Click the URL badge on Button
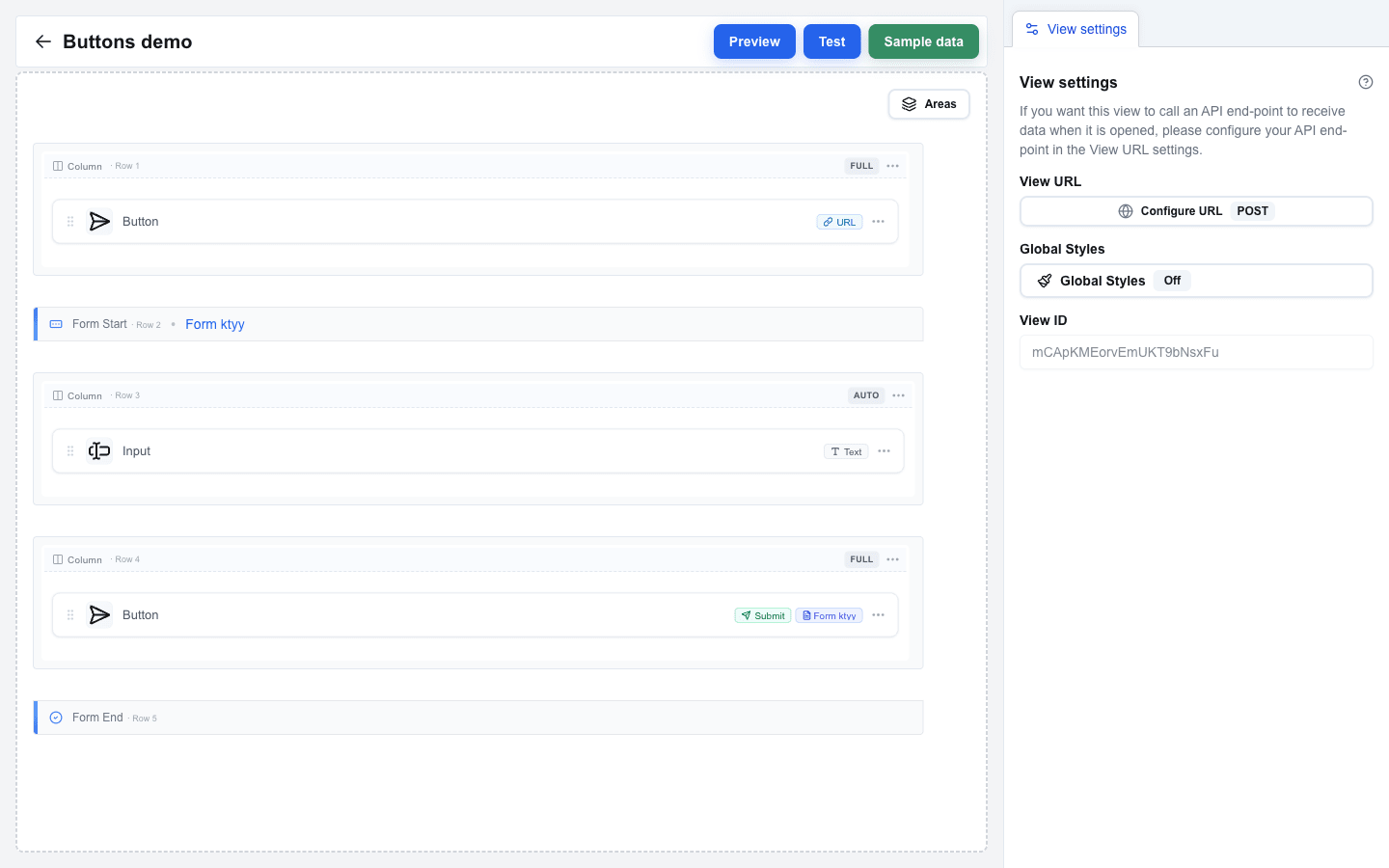This screenshot has height=868, width=1389. coord(839,222)
